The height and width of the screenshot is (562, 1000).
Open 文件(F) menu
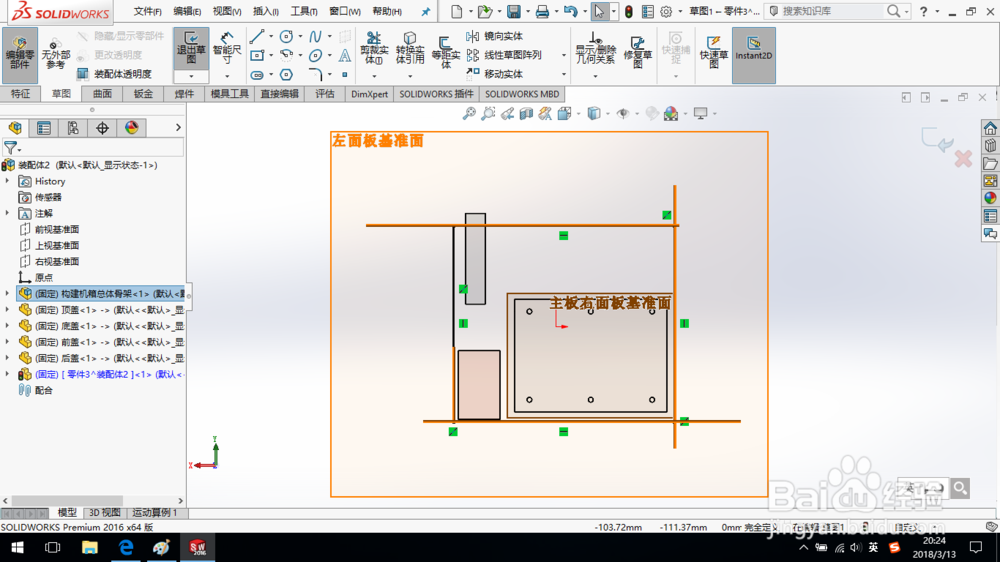pyautogui.click(x=147, y=11)
